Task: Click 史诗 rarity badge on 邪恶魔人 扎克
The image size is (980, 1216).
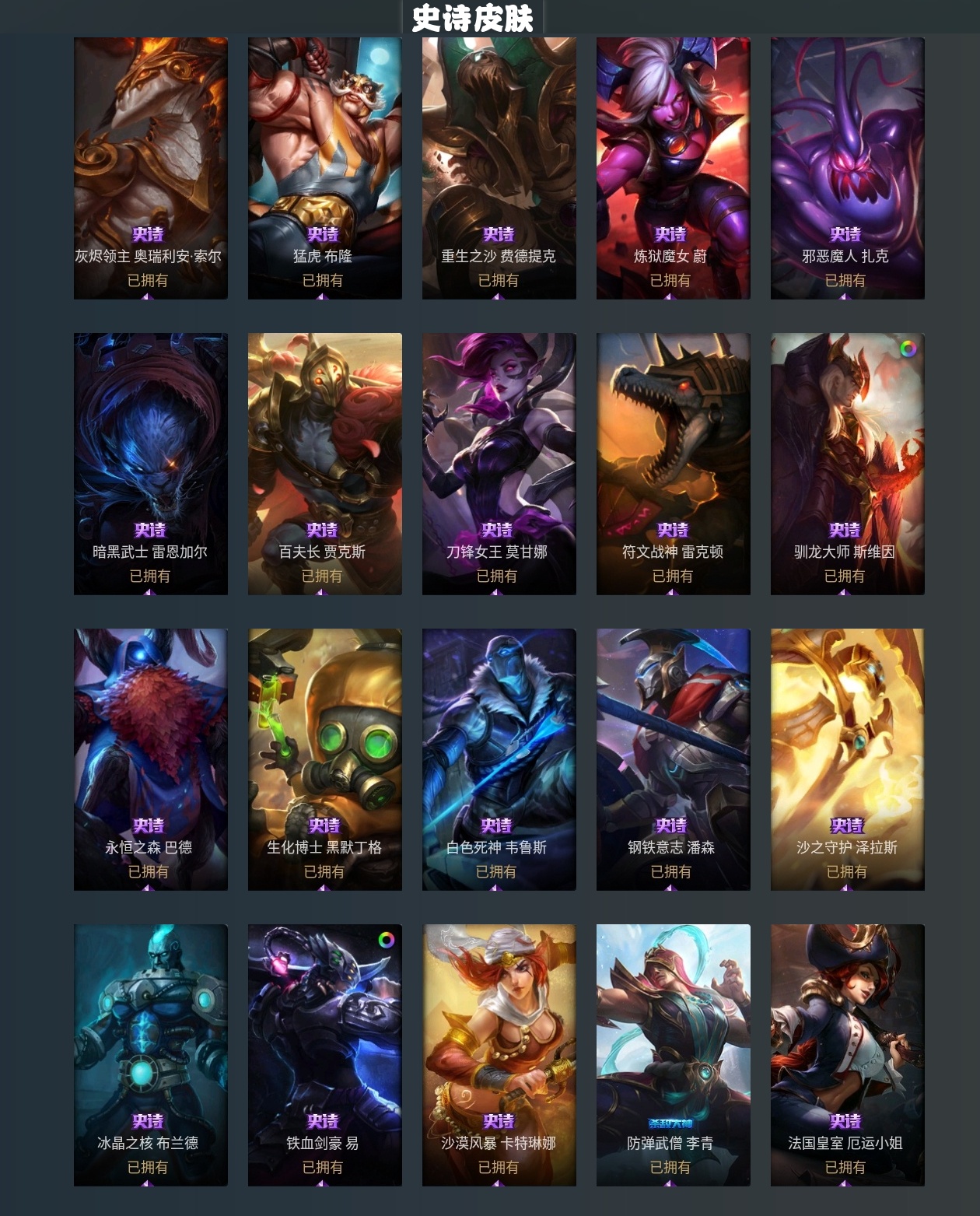Action: point(845,234)
